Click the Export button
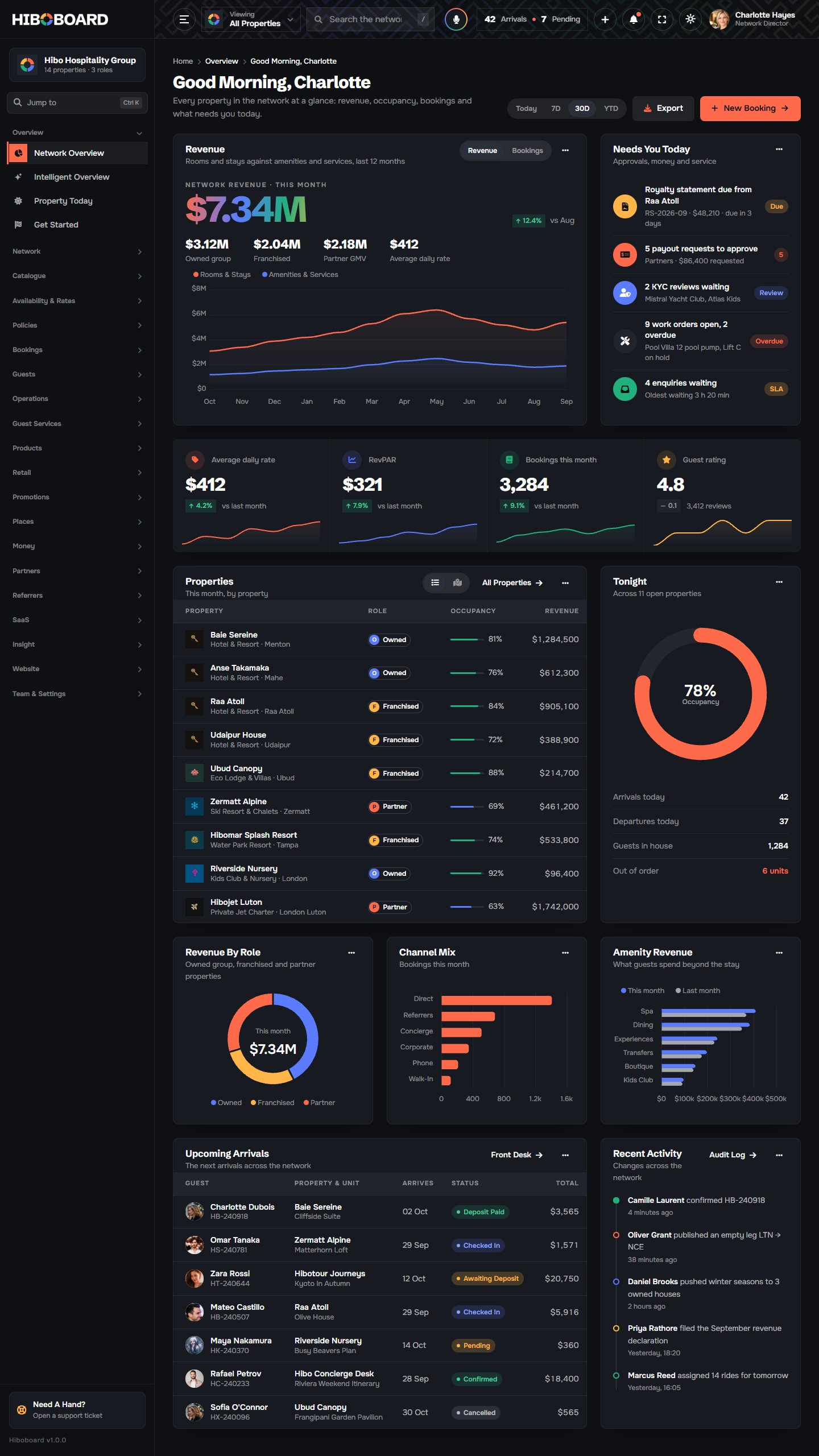Viewport: 819px width, 1456px height. coord(663,109)
